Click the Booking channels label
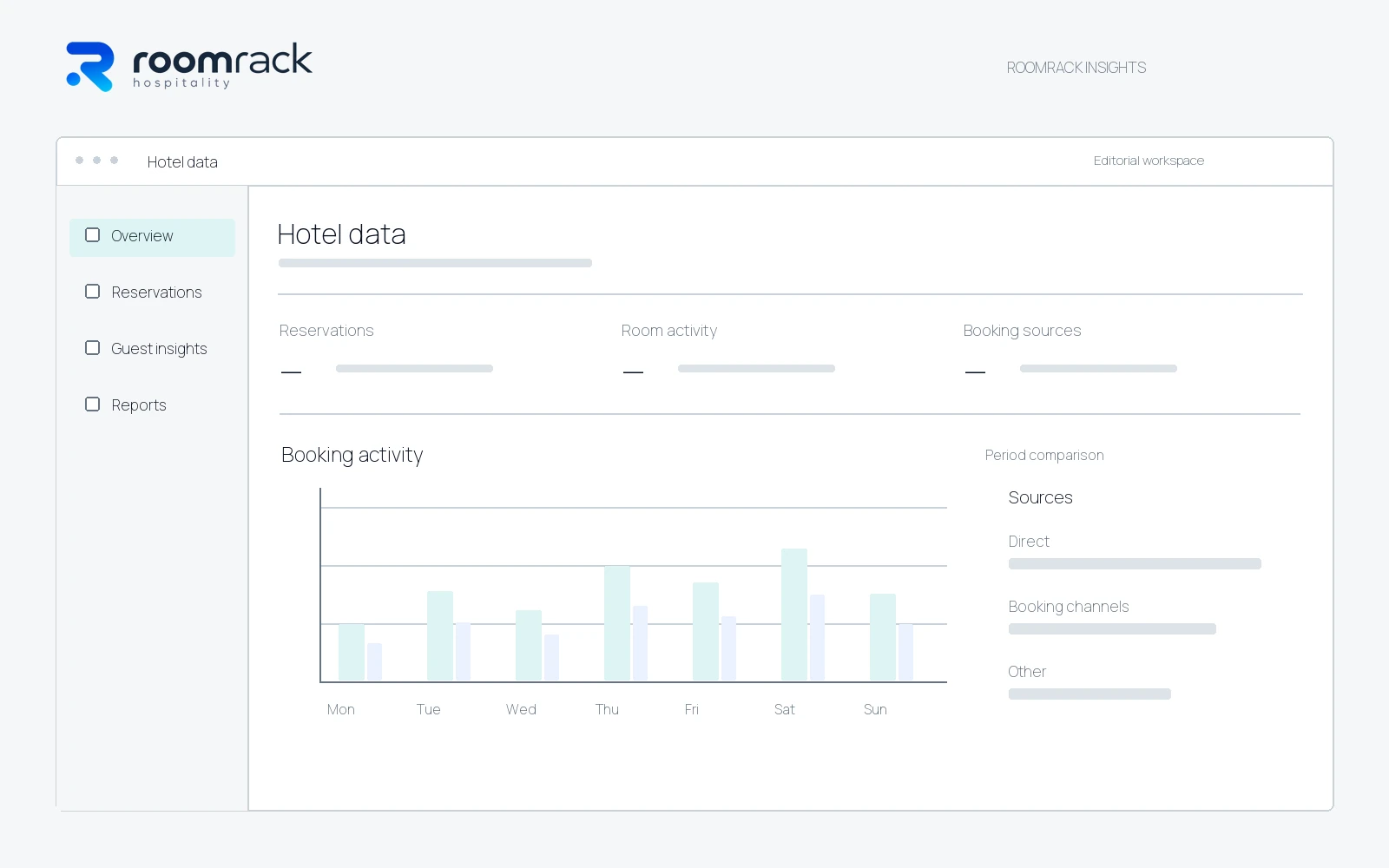This screenshot has width=1389, height=868. click(x=1069, y=607)
